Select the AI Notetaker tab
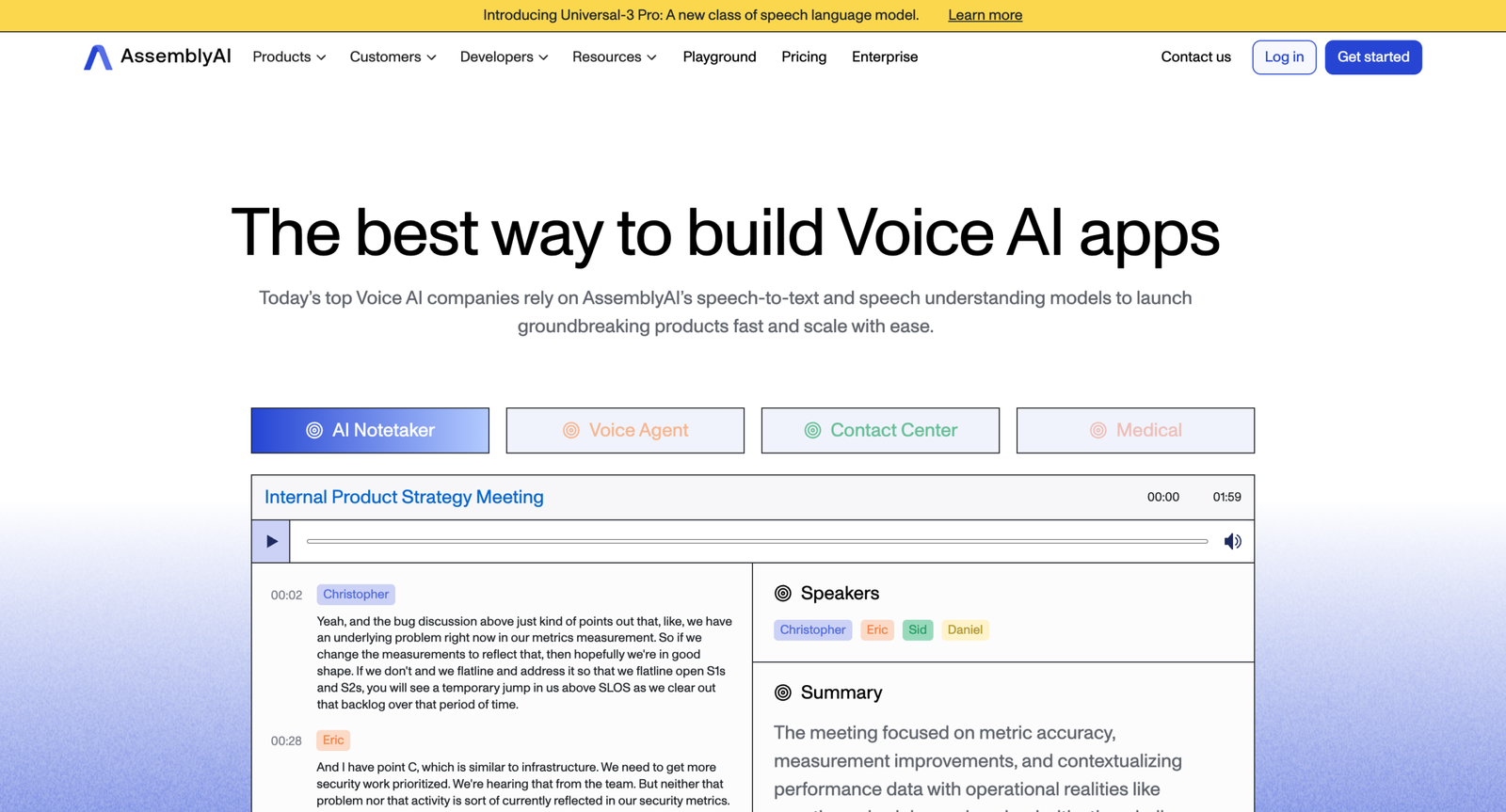The height and width of the screenshot is (812, 1506). click(370, 431)
